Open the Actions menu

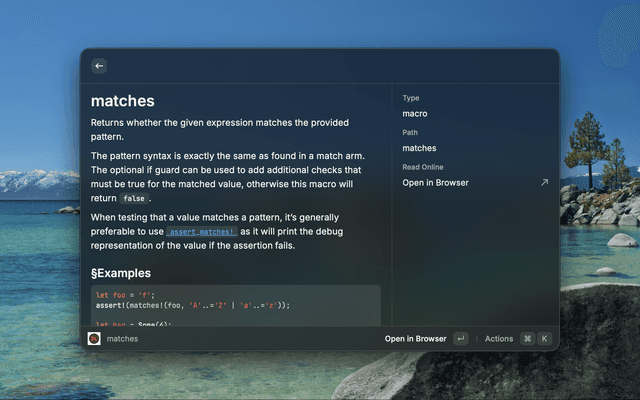coord(499,339)
